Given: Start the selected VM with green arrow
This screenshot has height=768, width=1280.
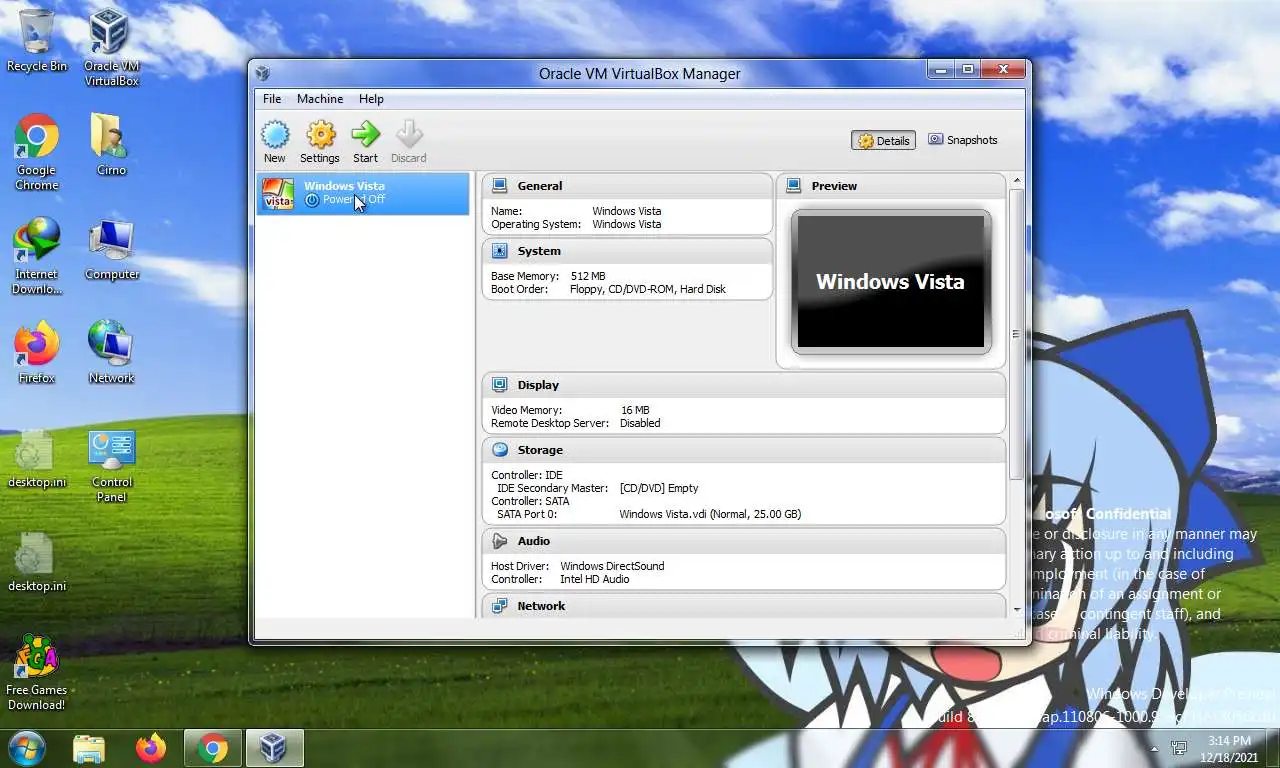Looking at the screenshot, I should coord(366,142).
